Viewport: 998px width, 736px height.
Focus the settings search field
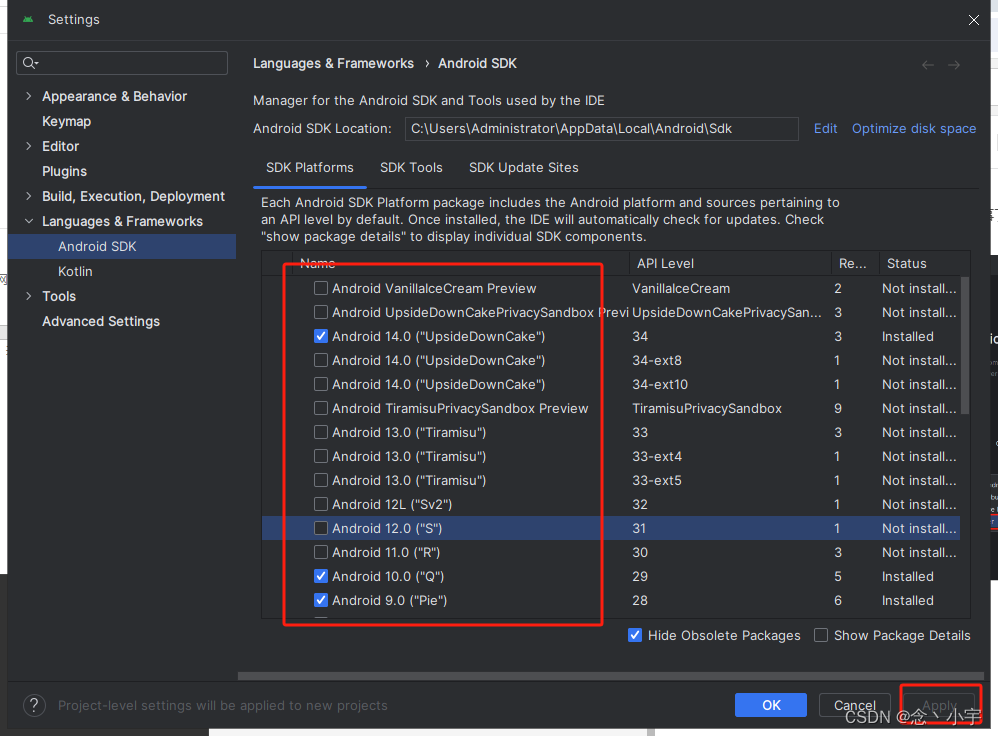(x=122, y=63)
